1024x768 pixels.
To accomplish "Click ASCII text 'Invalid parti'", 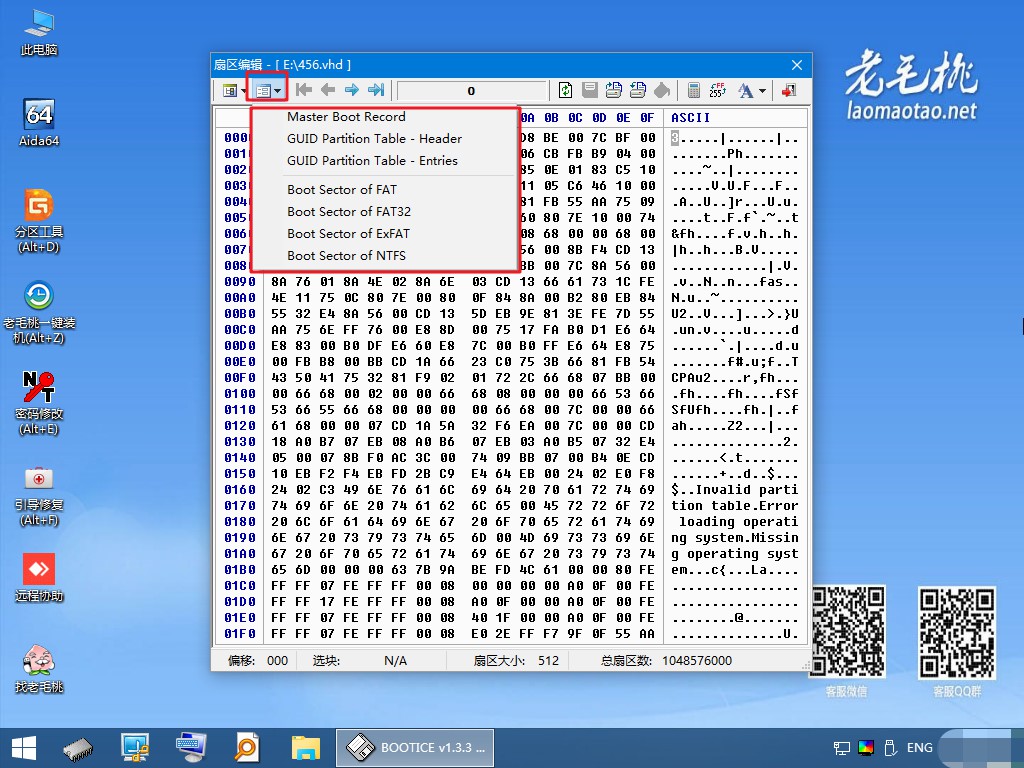I will pos(746,490).
